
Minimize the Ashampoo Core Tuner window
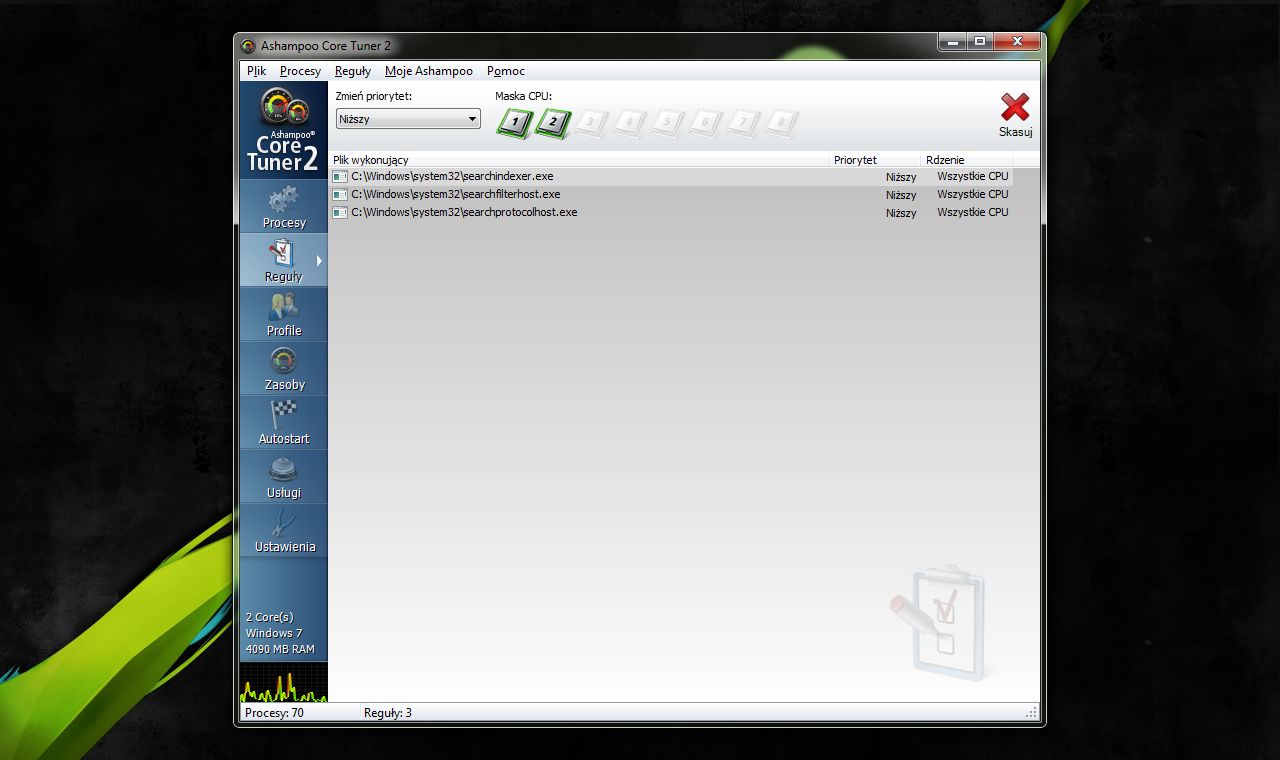pos(952,42)
